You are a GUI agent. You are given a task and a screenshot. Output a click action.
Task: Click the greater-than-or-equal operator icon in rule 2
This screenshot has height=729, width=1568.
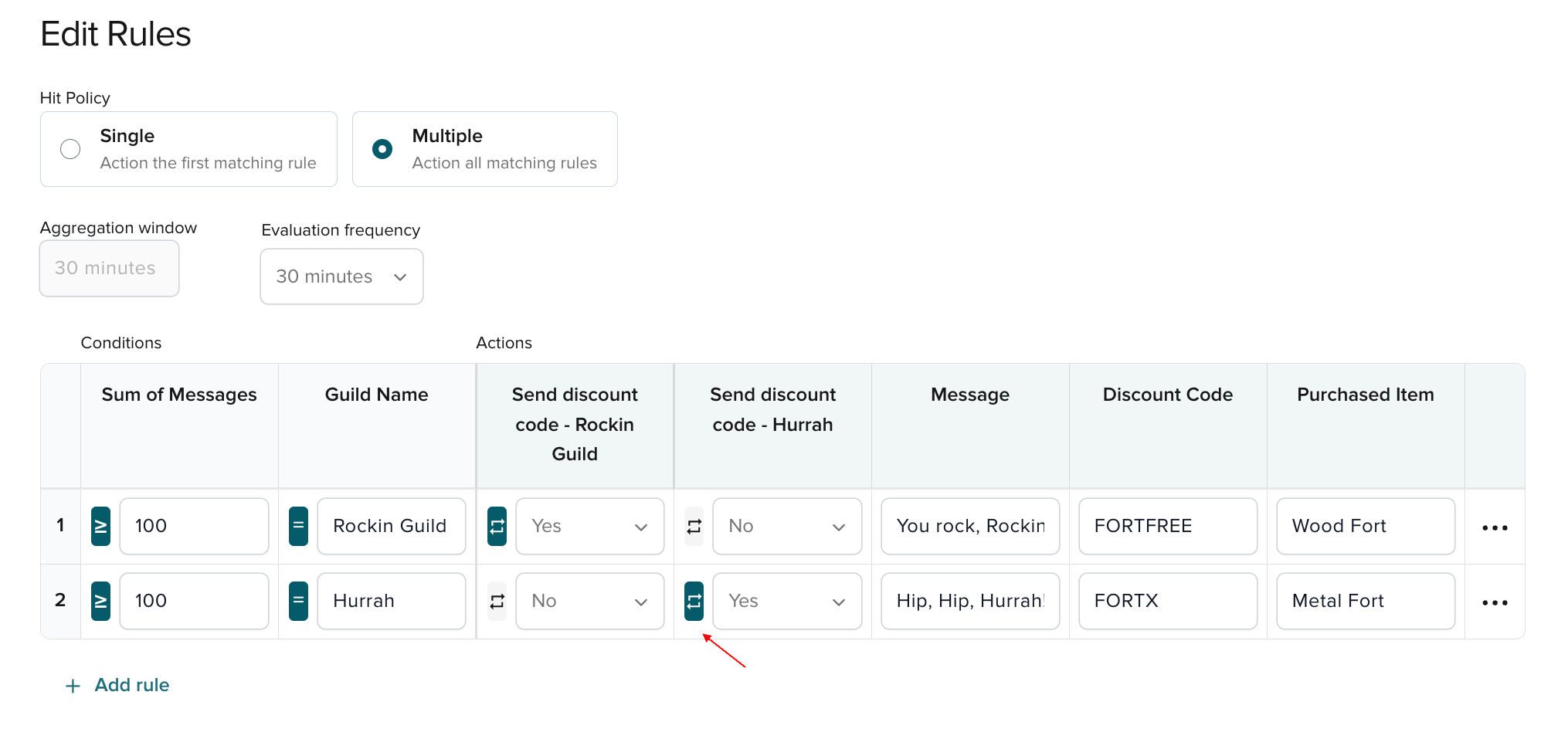click(100, 601)
